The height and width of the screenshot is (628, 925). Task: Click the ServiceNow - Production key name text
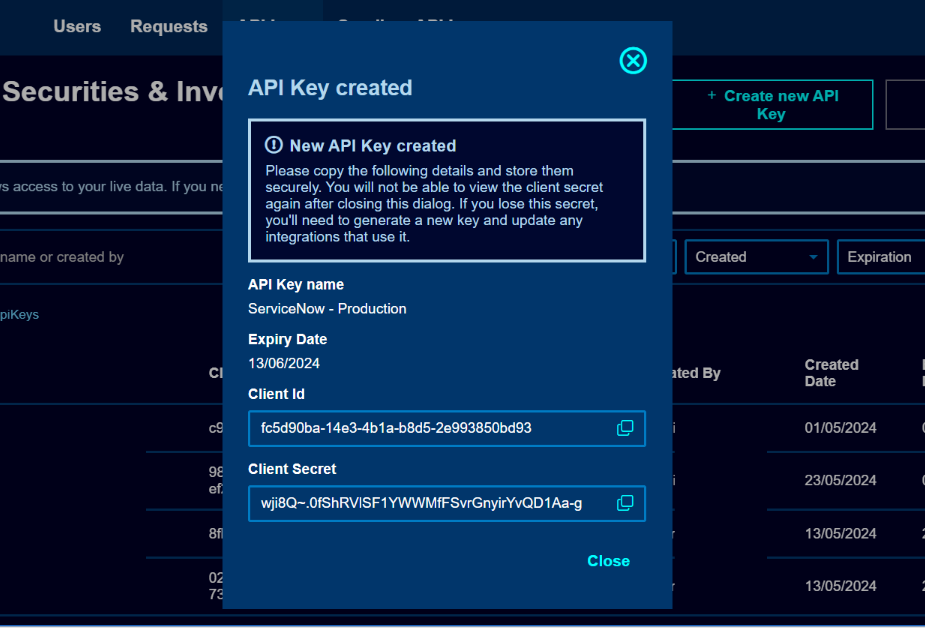point(327,309)
